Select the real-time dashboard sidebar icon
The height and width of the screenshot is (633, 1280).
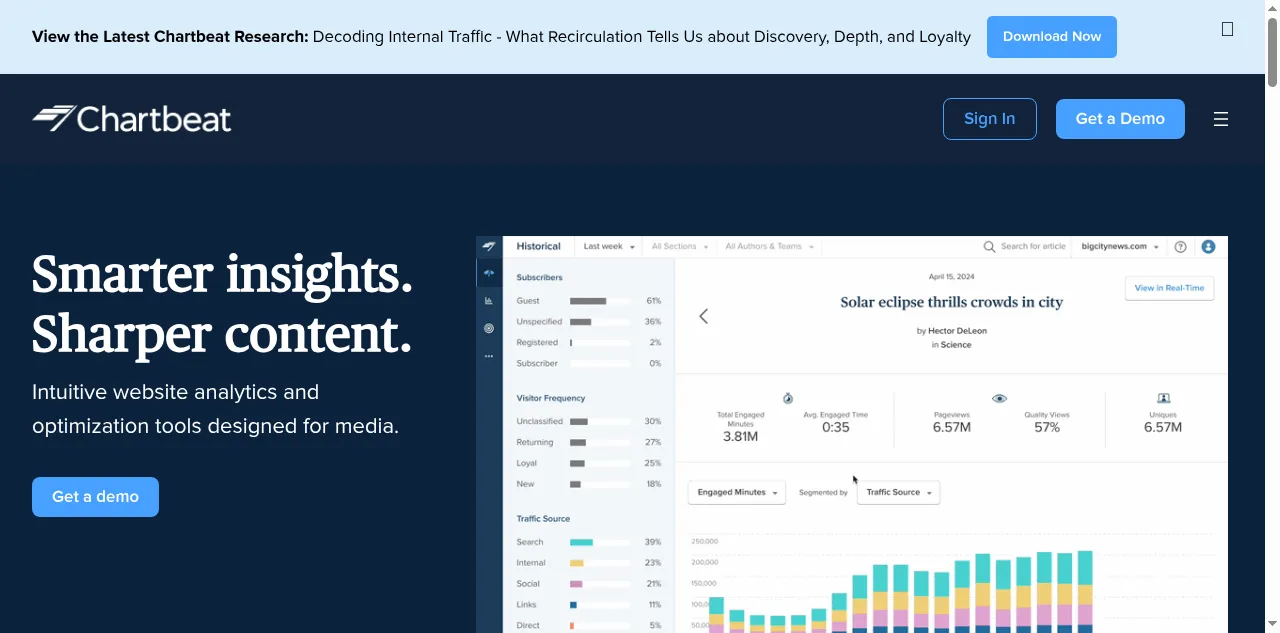click(x=489, y=273)
